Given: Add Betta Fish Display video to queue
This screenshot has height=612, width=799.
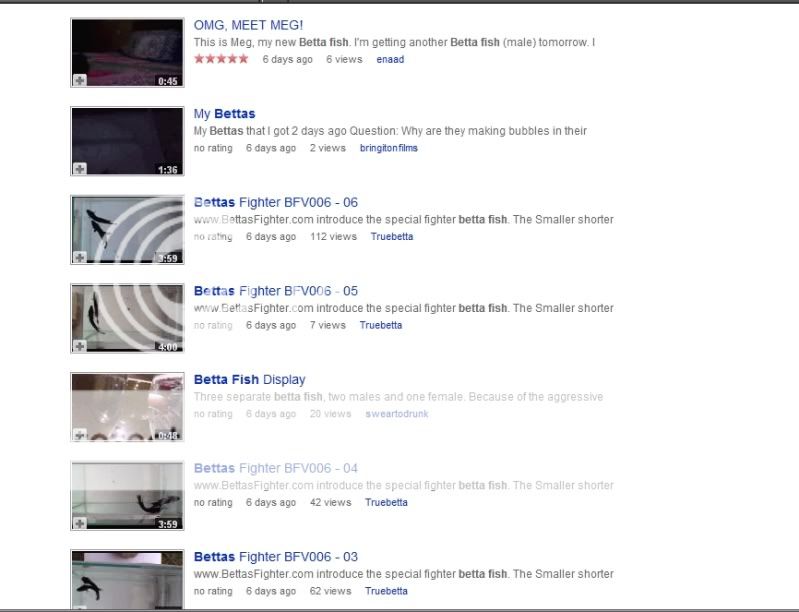Looking at the screenshot, I should click(x=79, y=435).
